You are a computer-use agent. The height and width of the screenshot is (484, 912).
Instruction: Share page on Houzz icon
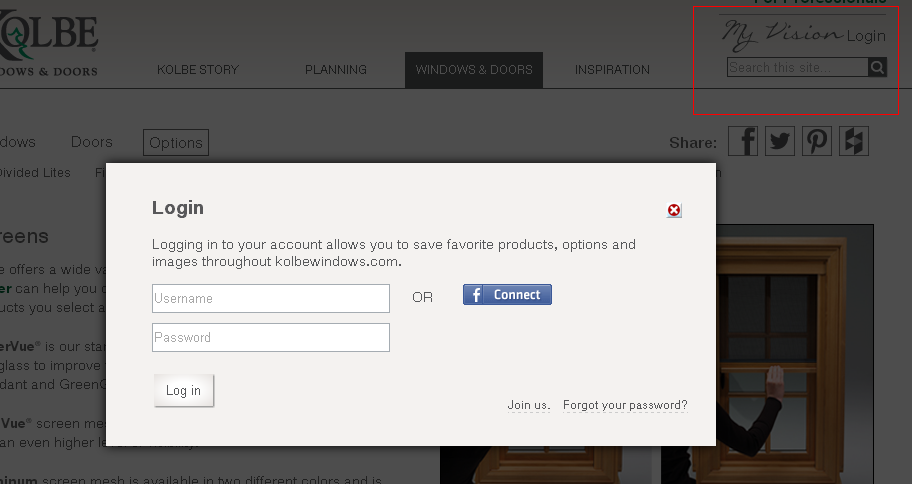[854, 142]
